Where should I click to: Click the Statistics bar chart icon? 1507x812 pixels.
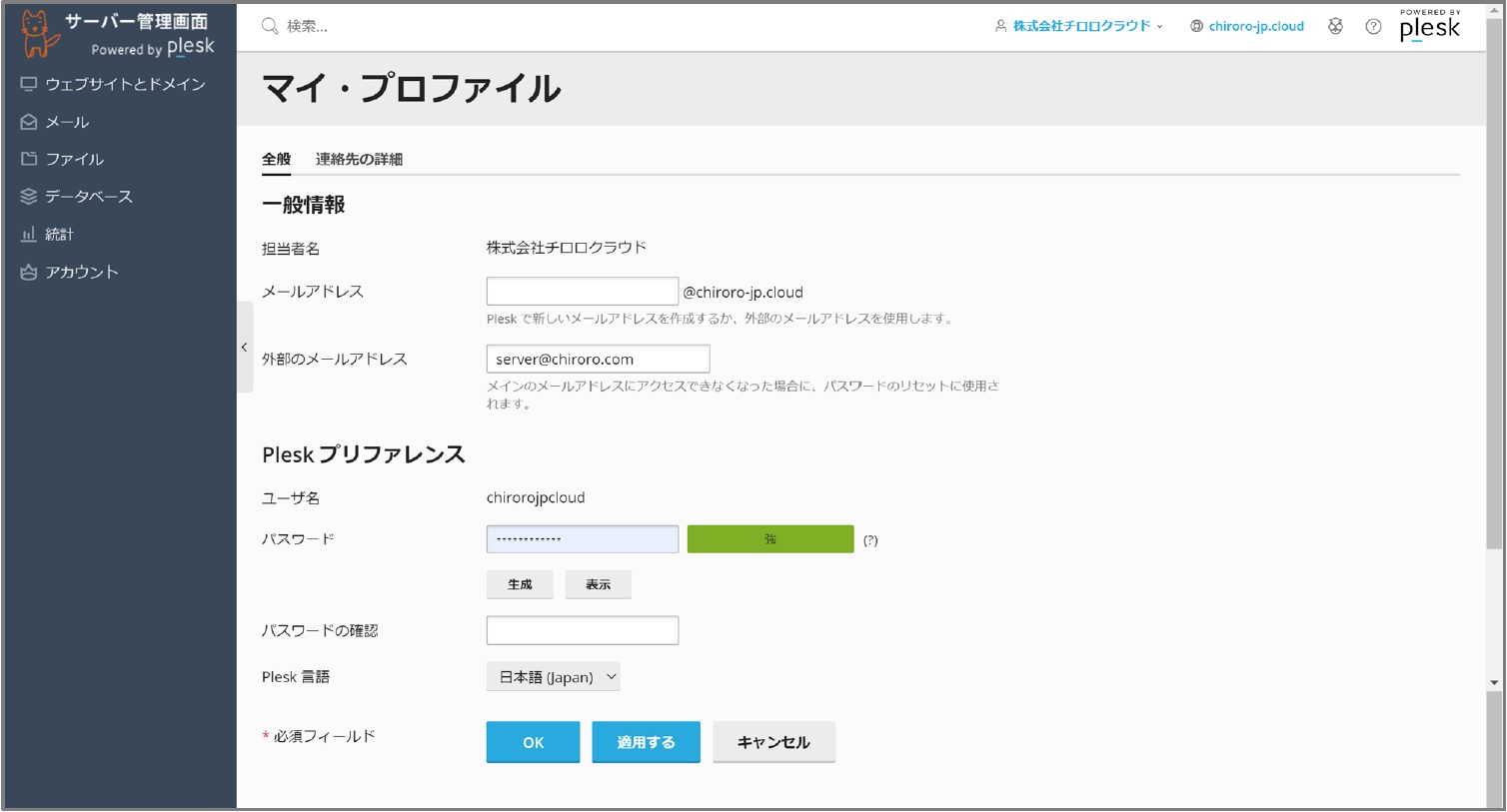[29, 234]
